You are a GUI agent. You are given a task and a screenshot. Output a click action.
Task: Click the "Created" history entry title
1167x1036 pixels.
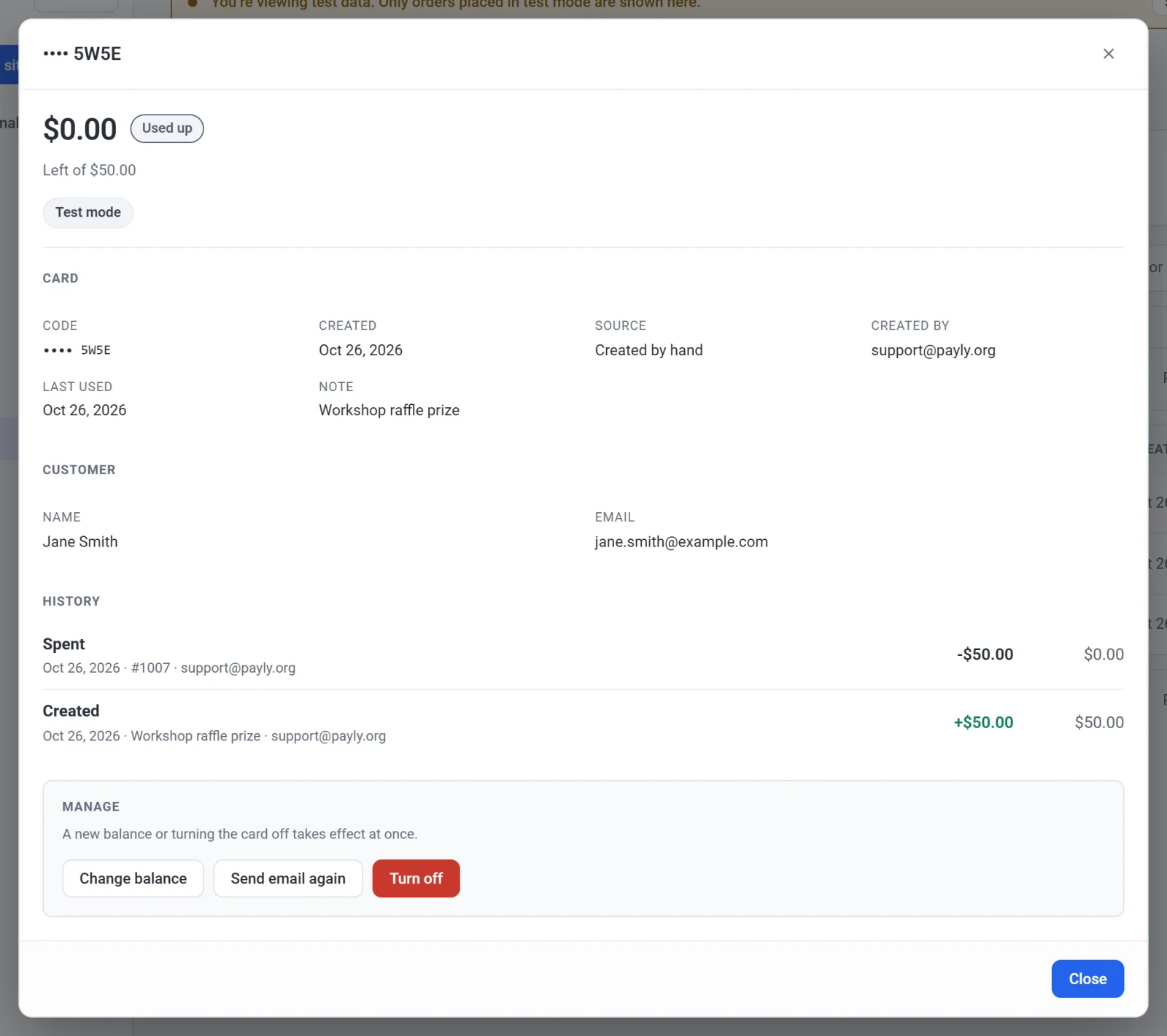click(71, 711)
